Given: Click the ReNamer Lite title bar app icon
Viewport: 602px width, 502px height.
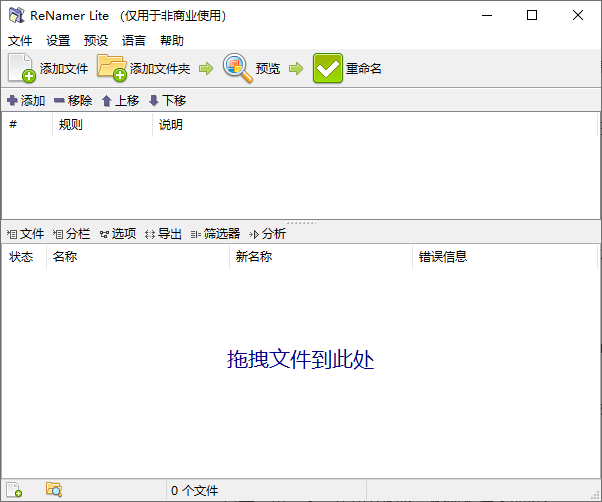Looking at the screenshot, I should [x=17, y=15].
